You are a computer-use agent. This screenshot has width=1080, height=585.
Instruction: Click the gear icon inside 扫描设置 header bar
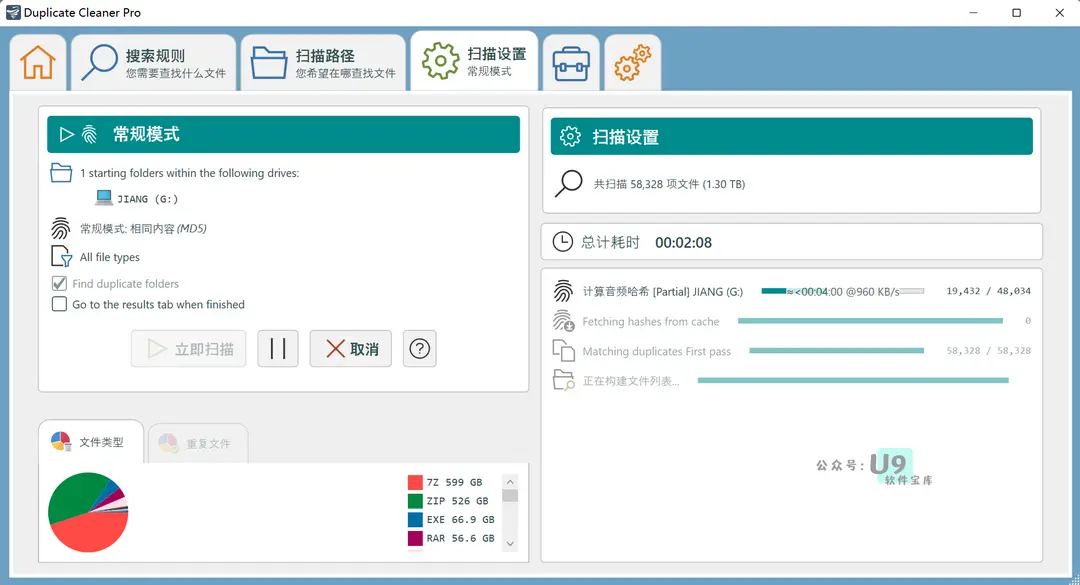(x=569, y=135)
